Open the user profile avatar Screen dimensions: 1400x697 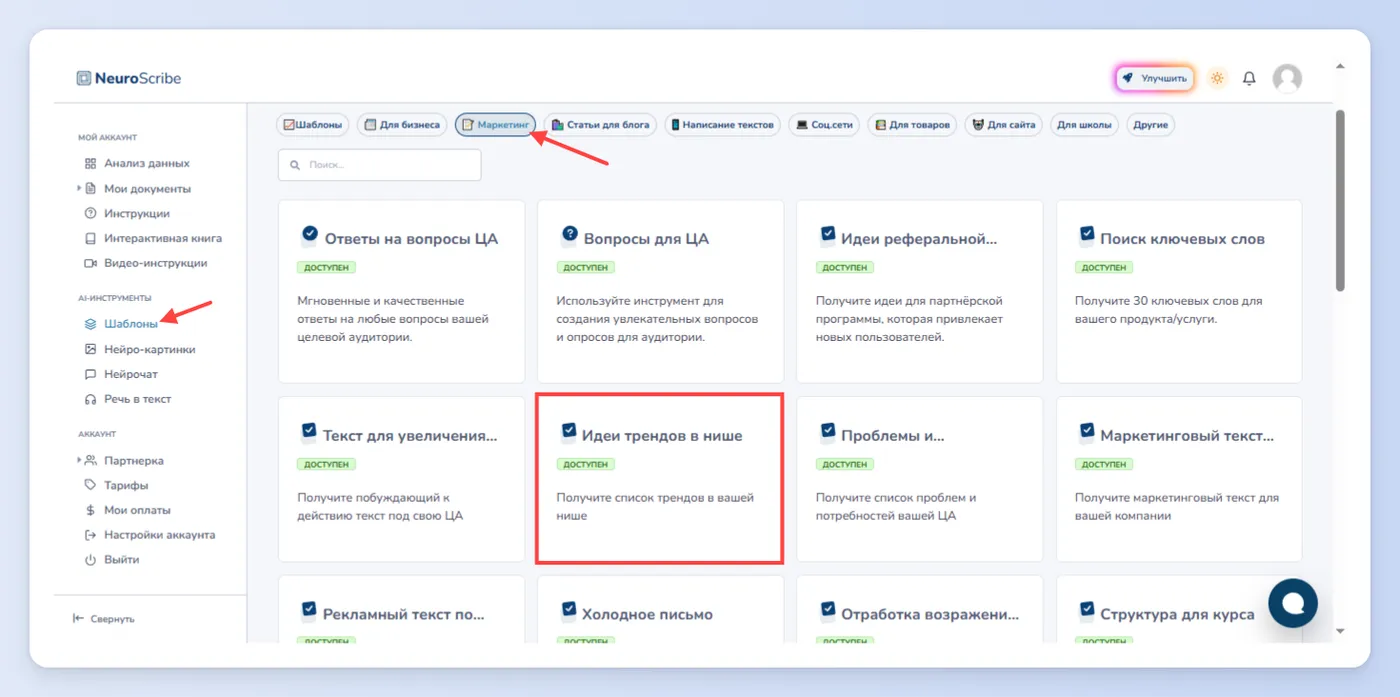1287,78
